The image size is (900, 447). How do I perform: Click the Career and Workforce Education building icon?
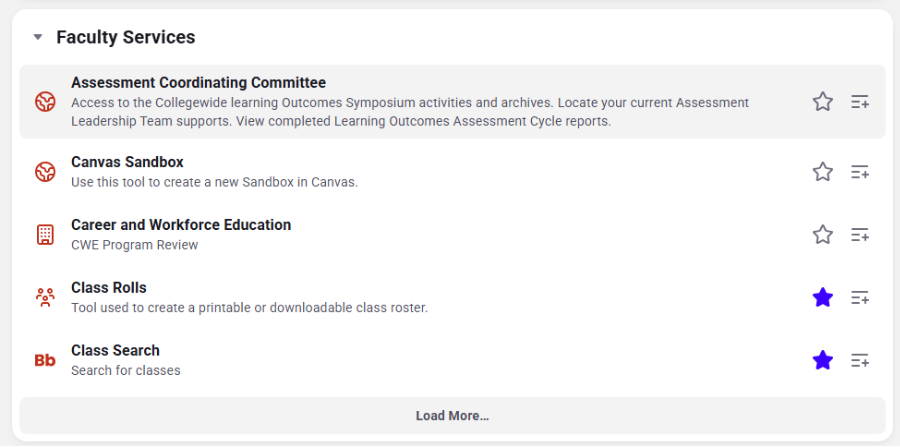pyautogui.click(x=45, y=235)
